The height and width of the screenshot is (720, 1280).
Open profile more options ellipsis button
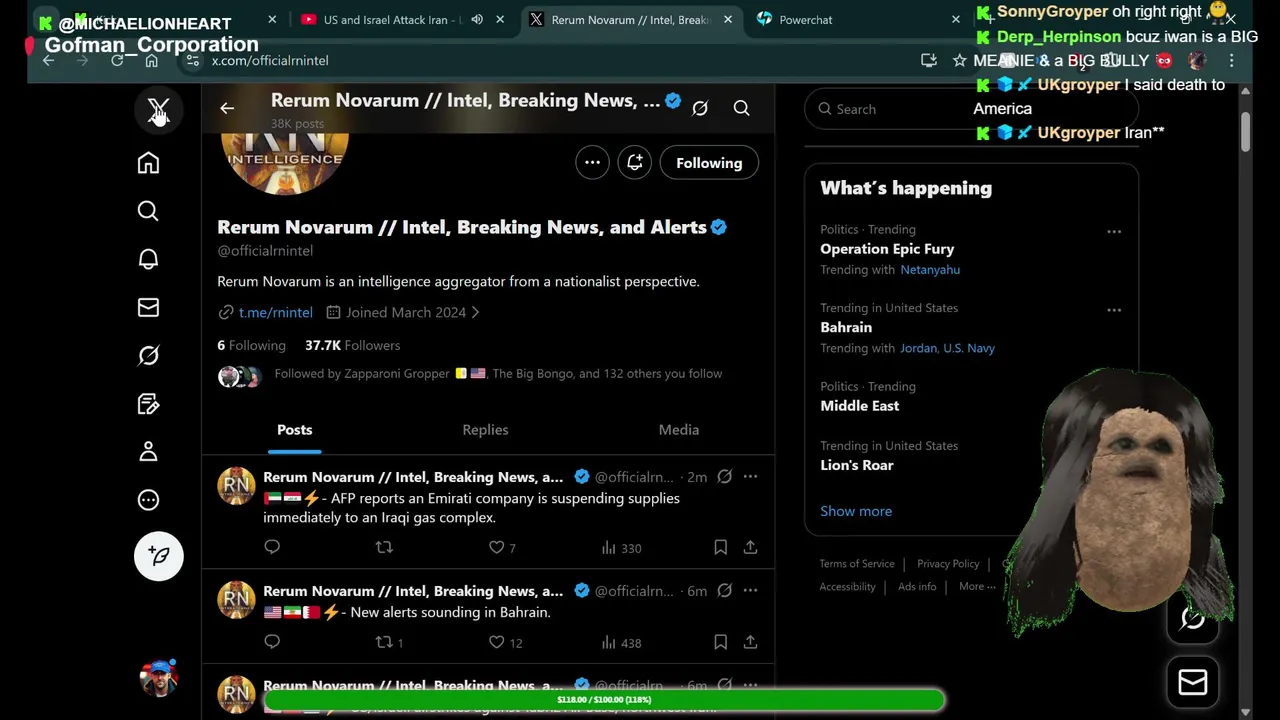point(592,162)
